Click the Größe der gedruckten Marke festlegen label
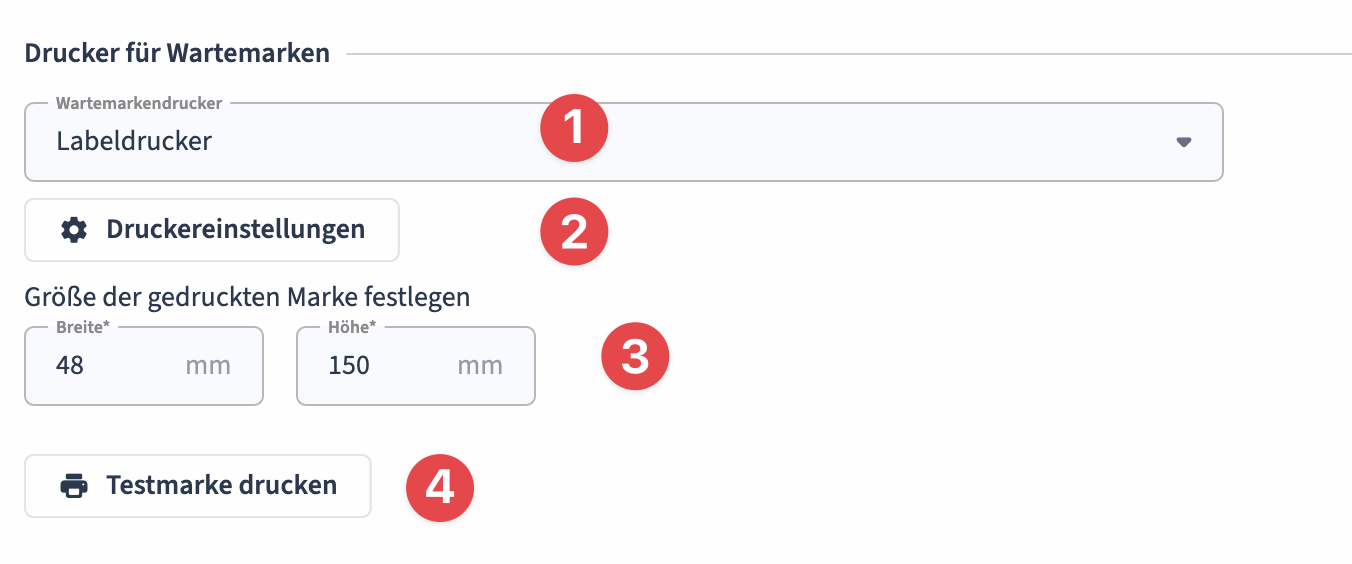The width and height of the screenshot is (1352, 564). click(x=247, y=297)
